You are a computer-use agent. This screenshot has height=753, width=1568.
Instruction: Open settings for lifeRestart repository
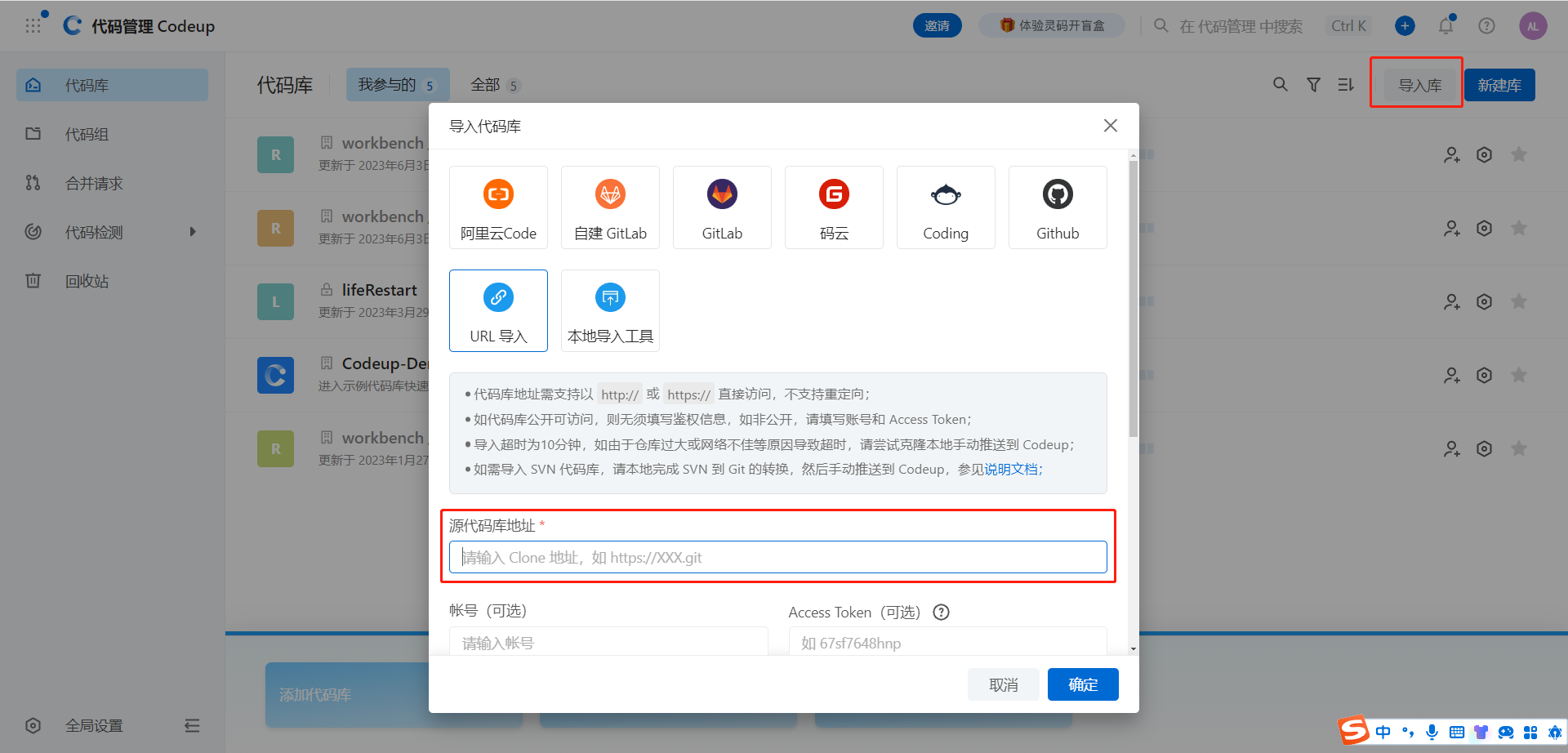(x=1485, y=302)
